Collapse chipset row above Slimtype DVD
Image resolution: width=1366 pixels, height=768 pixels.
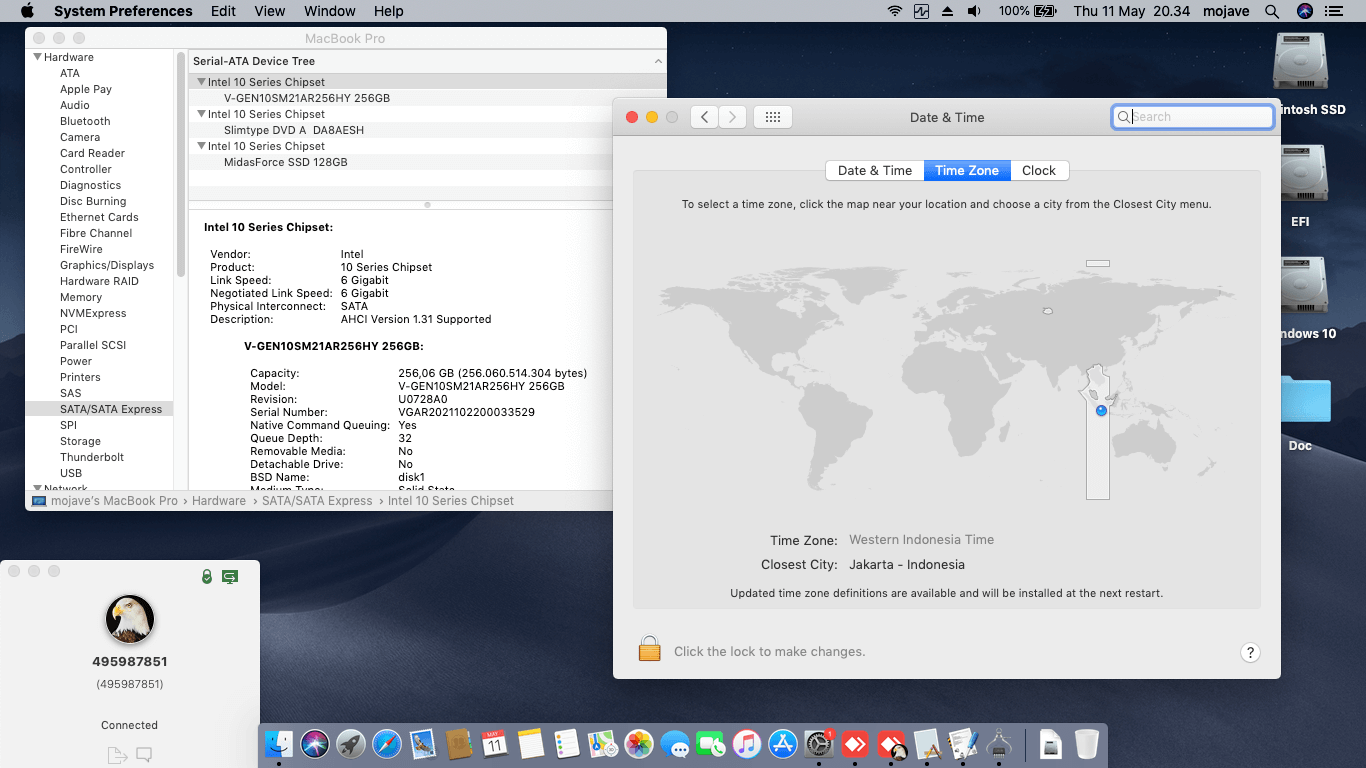click(x=202, y=114)
